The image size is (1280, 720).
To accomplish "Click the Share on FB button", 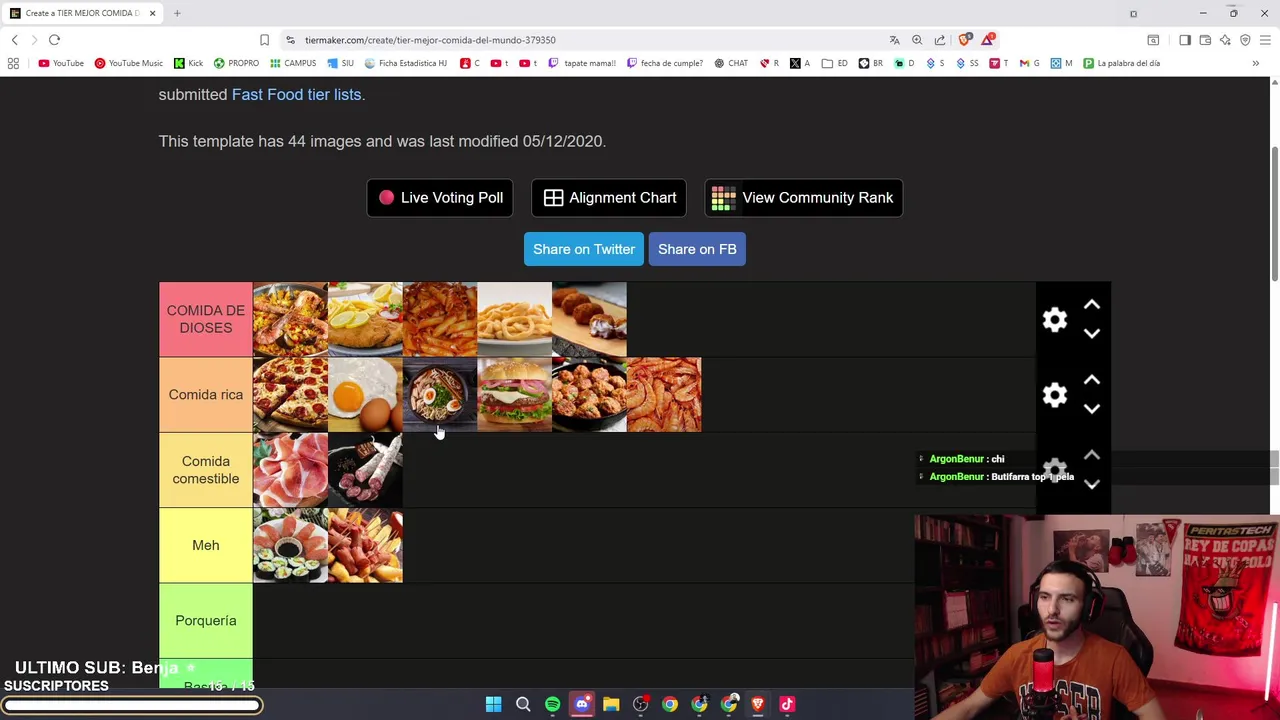I will (x=697, y=249).
